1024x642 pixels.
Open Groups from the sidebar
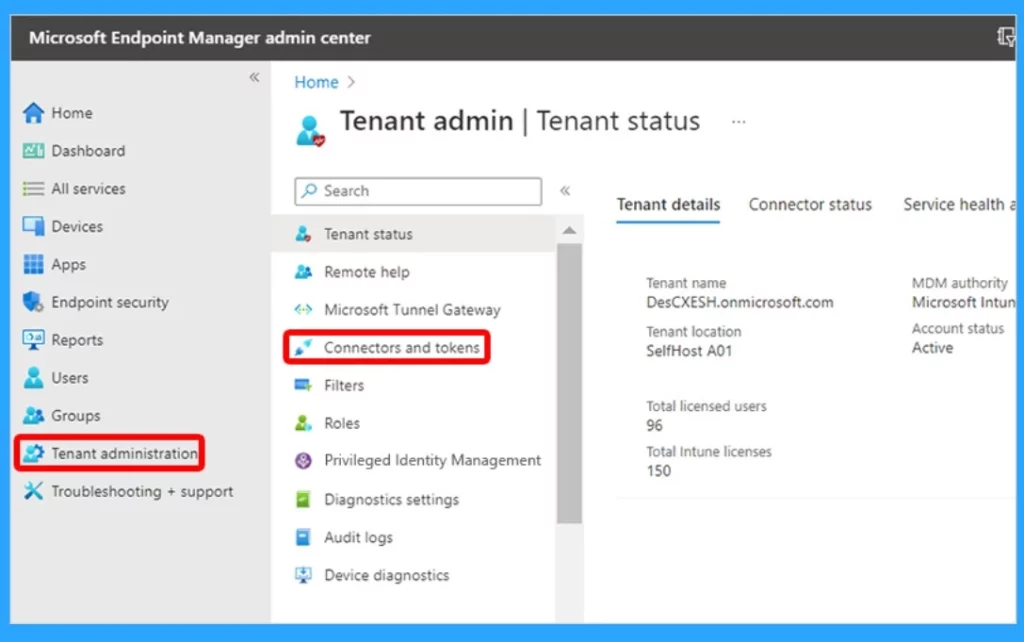pyautogui.click(x=76, y=415)
